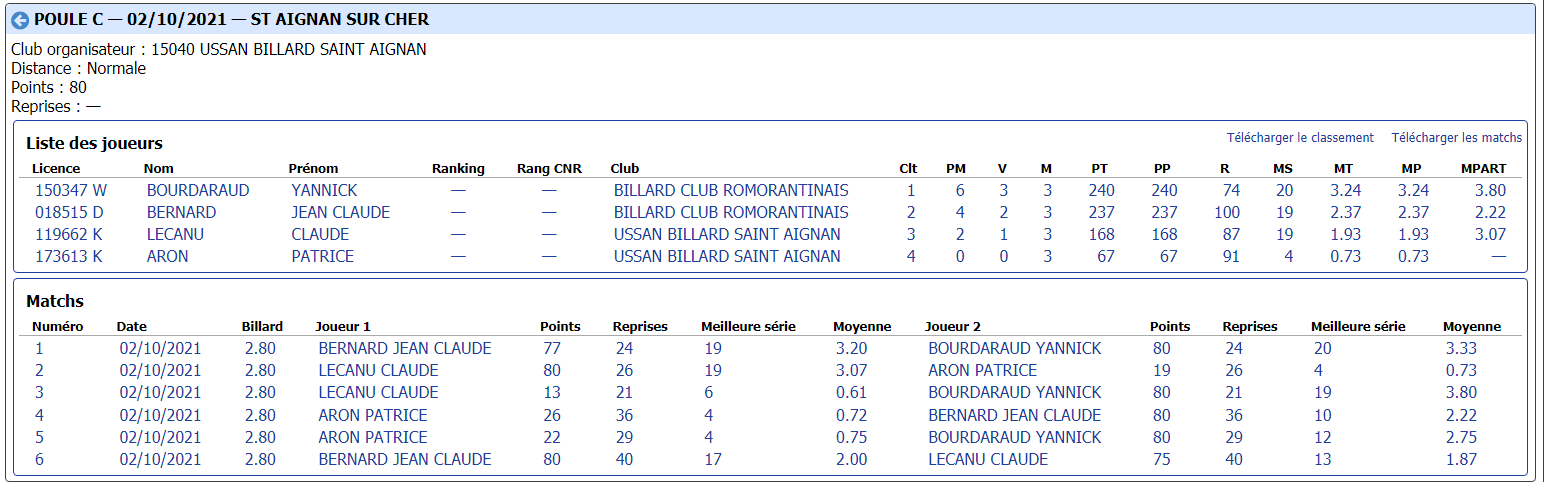
Task: Click club name in BOURDARAUD's row
Action: click(x=731, y=190)
